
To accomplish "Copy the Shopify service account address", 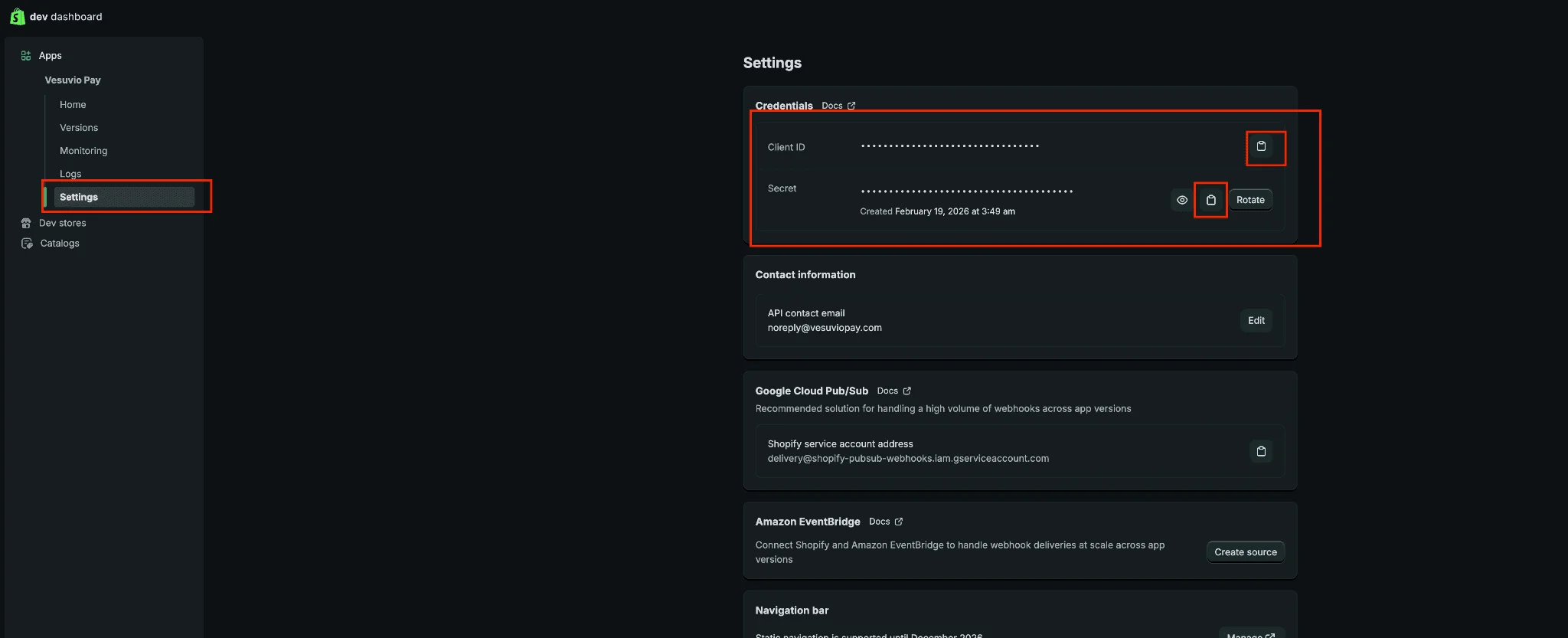I will (1261, 451).
